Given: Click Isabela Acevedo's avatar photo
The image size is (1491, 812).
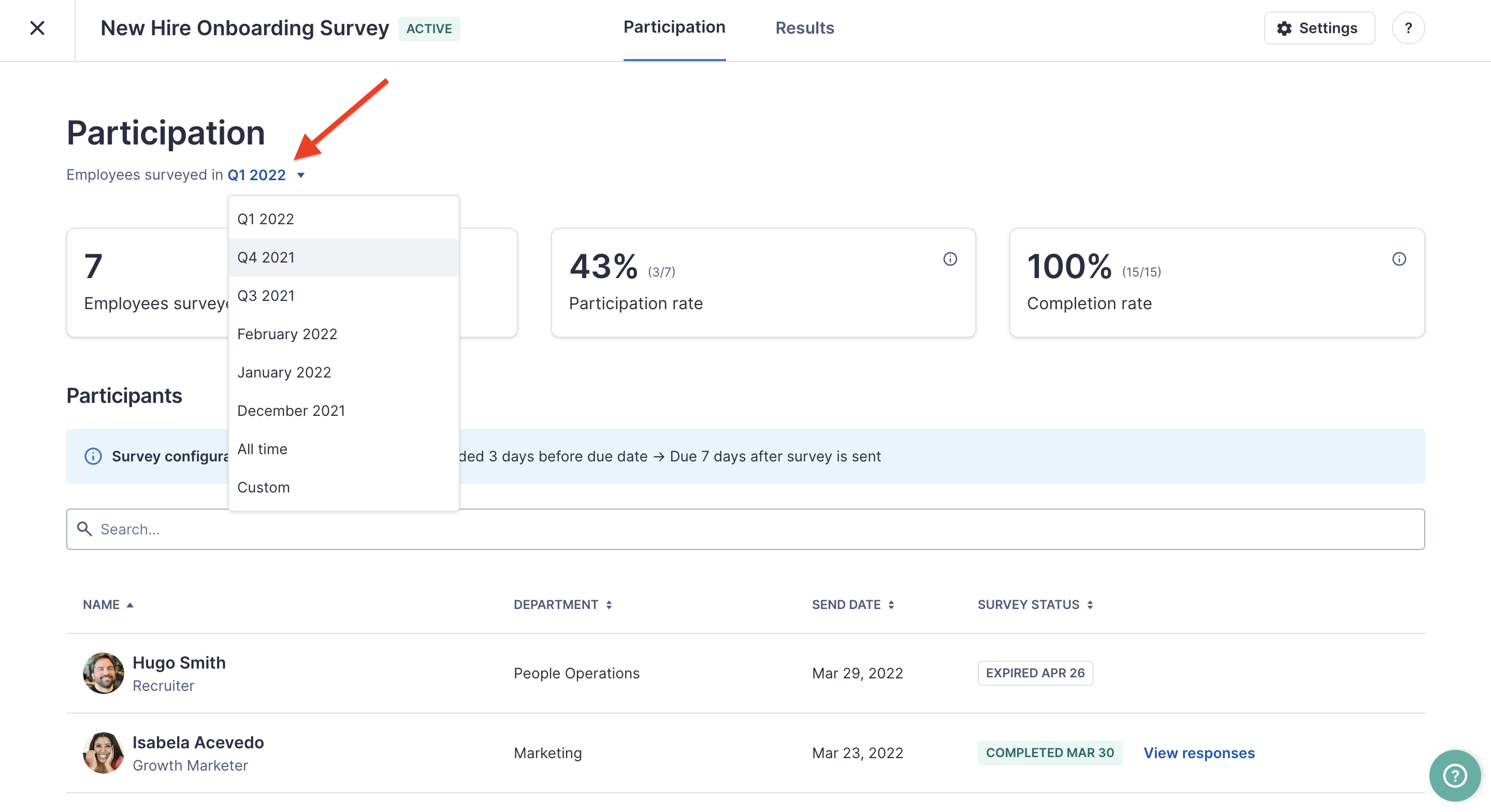Looking at the screenshot, I should (x=103, y=752).
